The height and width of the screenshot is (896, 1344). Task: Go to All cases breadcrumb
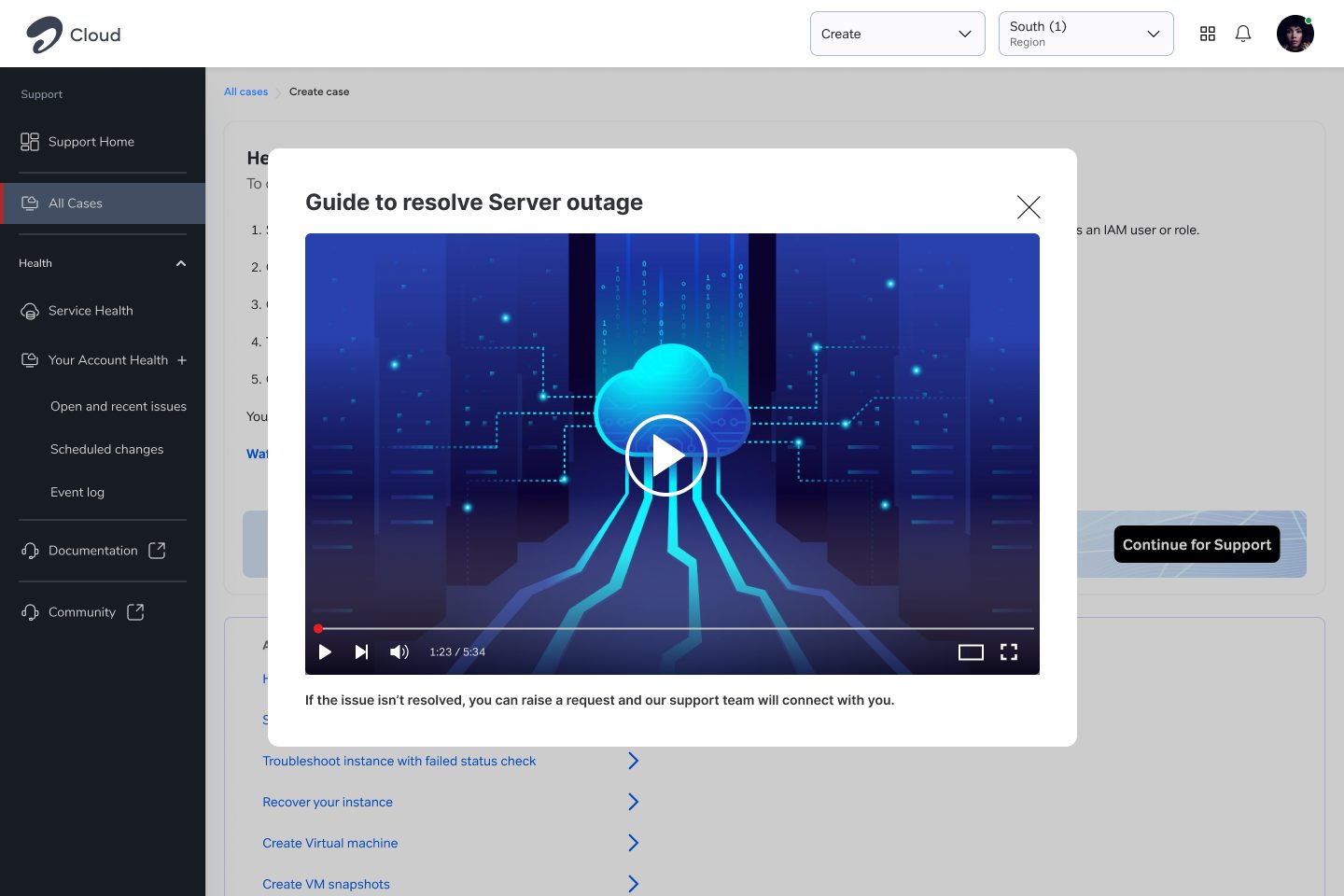245,91
